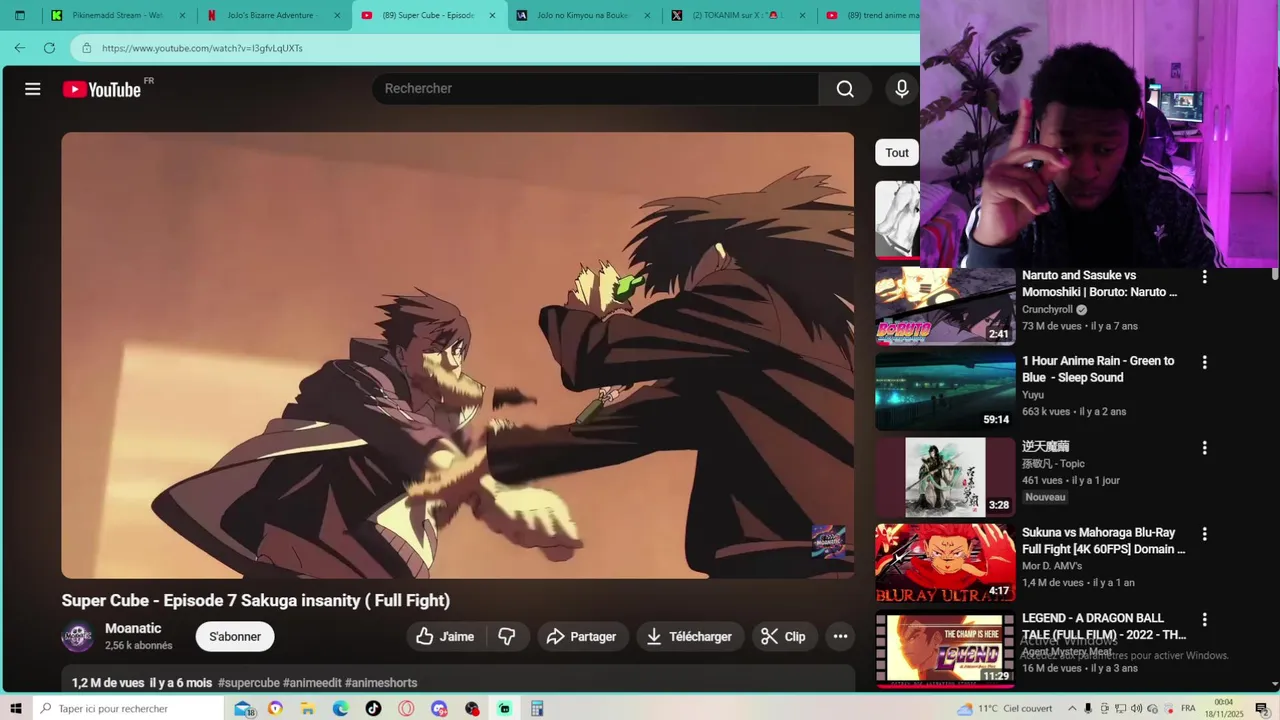This screenshot has height=720, width=1280.
Task: Open Crunchyroll channel name
Action: tap(1047, 310)
